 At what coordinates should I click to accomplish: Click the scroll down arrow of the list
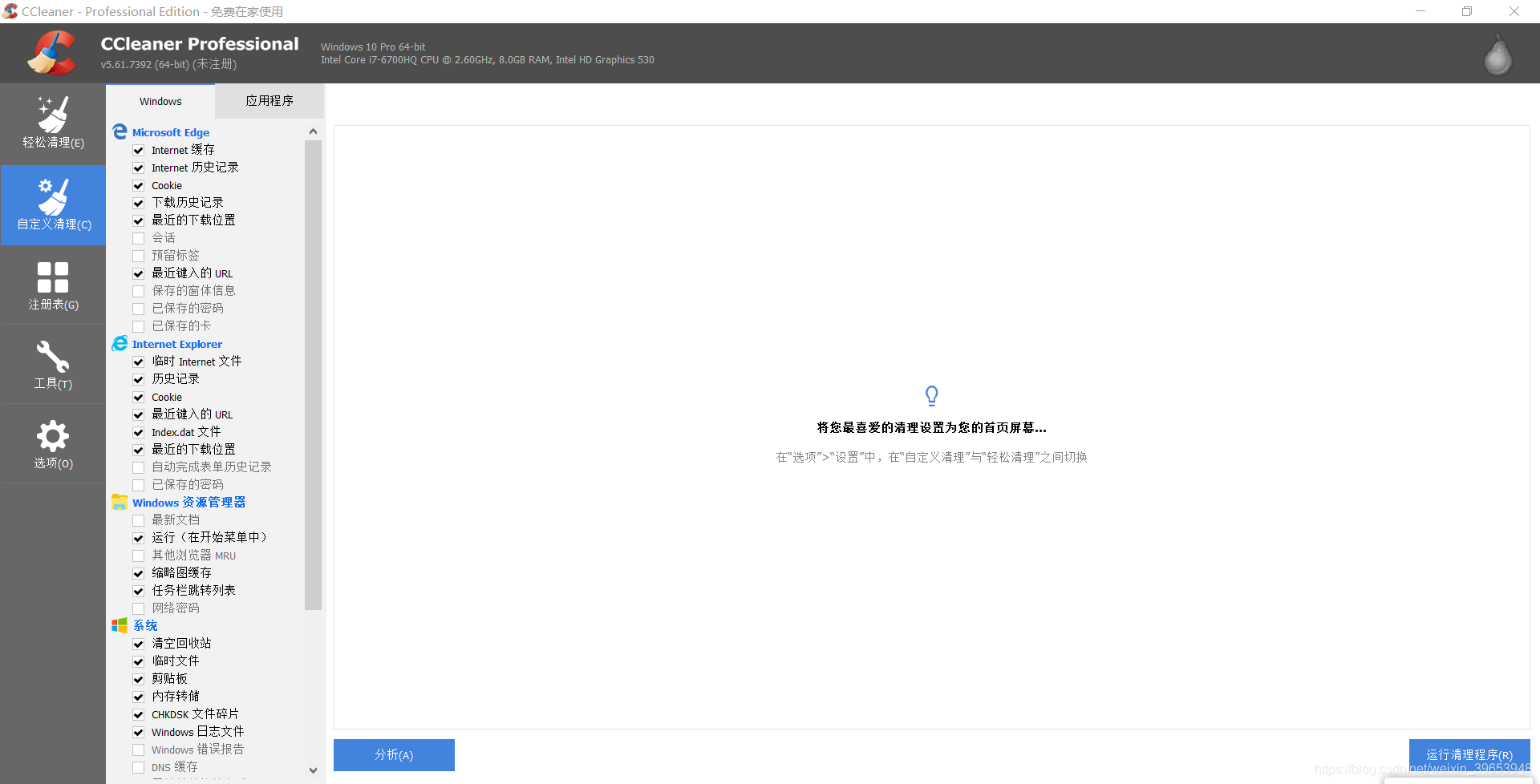pos(313,770)
